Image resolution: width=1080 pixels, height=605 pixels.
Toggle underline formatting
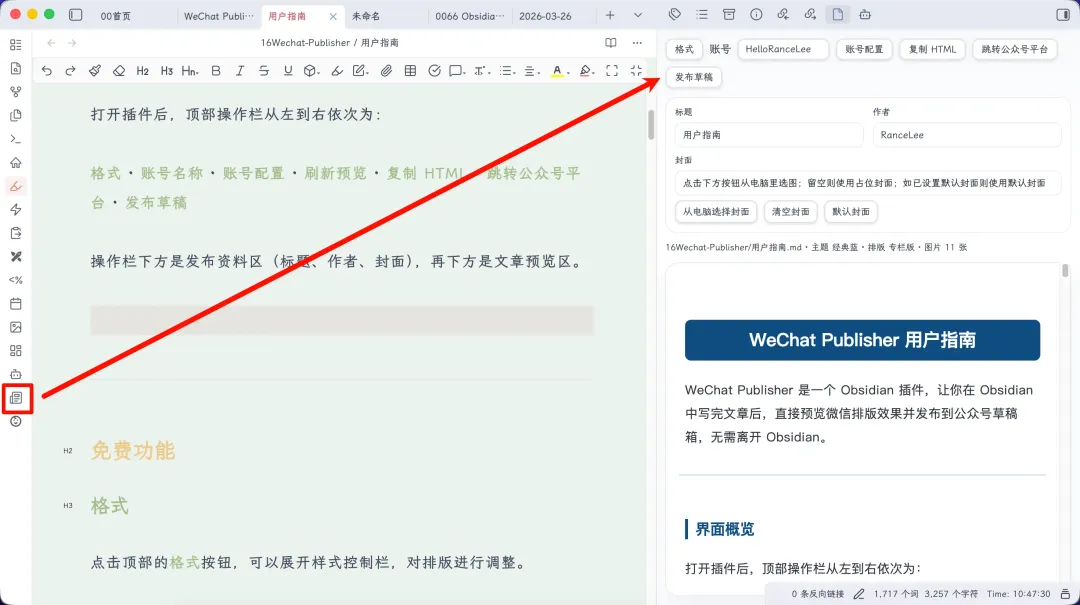click(288, 71)
